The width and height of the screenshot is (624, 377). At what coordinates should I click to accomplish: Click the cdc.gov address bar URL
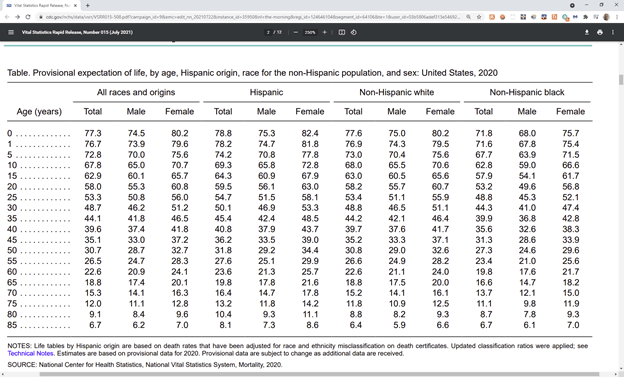(x=252, y=17)
